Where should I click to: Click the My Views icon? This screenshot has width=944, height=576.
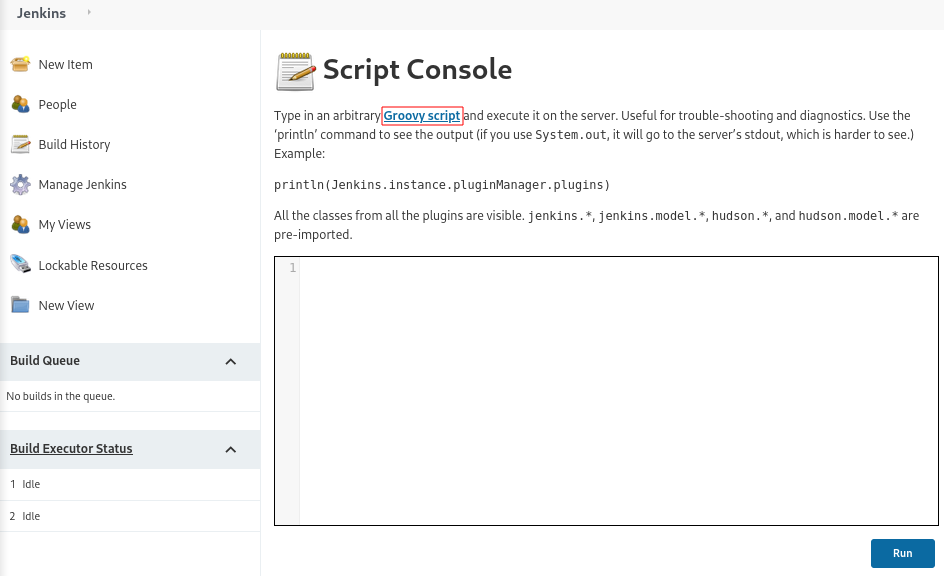click(20, 225)
